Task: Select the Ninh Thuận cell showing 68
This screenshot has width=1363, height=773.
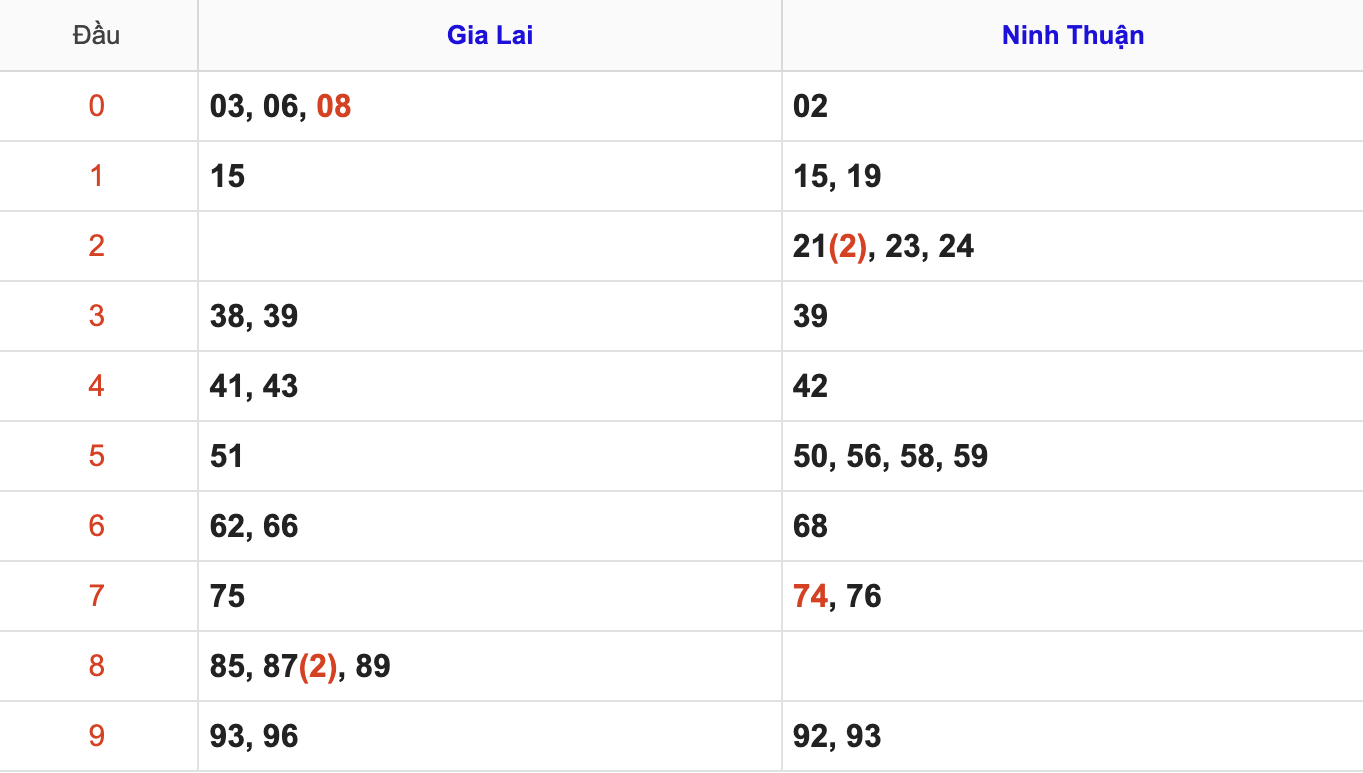Action: pyautogui.click(x=810, y=526)
